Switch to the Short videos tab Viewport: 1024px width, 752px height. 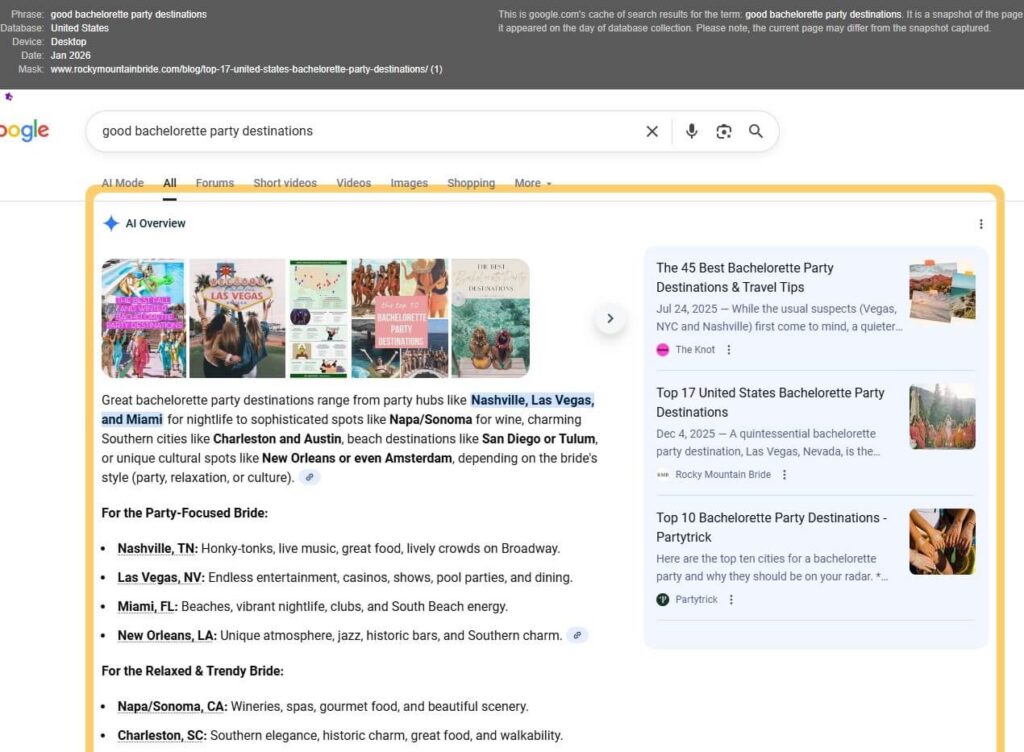pos(285,183)
